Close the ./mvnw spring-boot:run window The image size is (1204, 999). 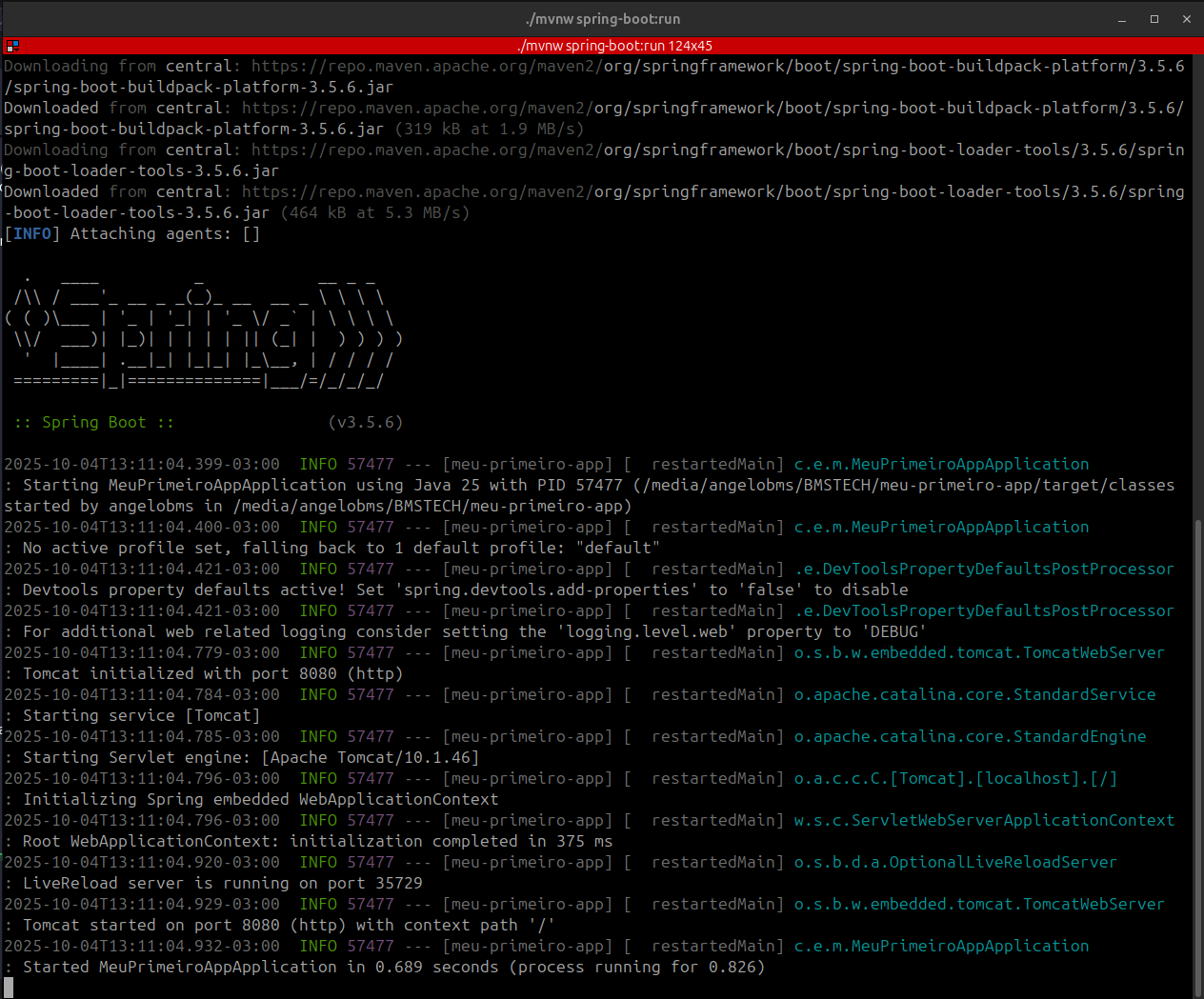(x=1187, y=19)
